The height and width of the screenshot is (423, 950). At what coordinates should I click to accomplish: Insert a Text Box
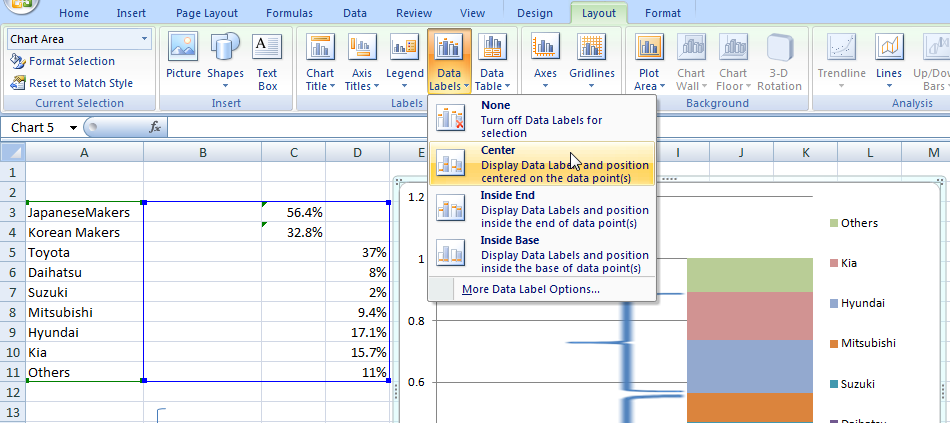click(267, 62)
